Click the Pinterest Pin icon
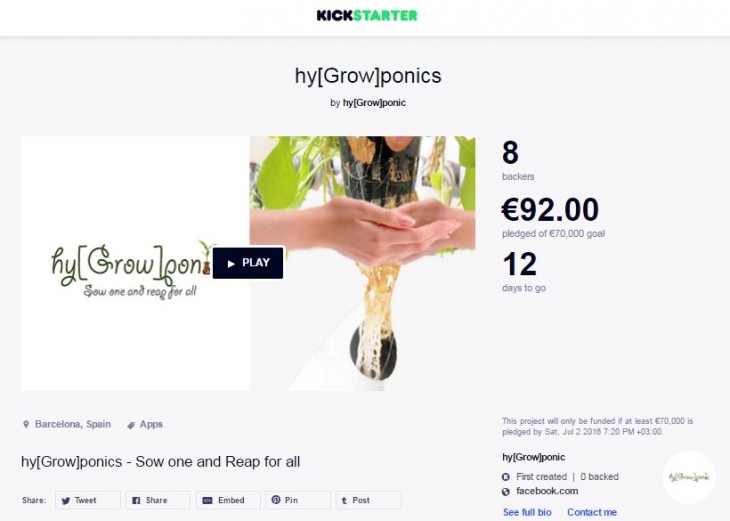The image size is (730, 521). [276, 500]
